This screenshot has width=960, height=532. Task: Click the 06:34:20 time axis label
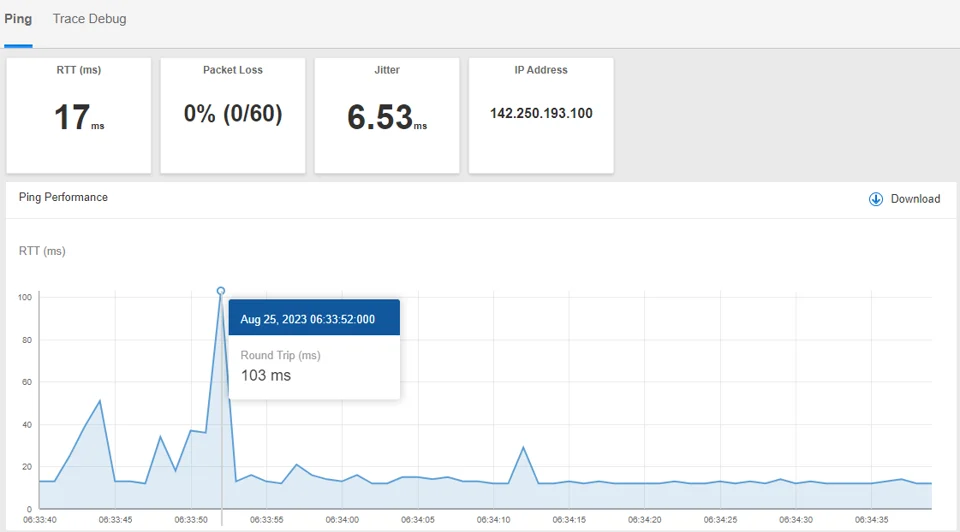645,520
